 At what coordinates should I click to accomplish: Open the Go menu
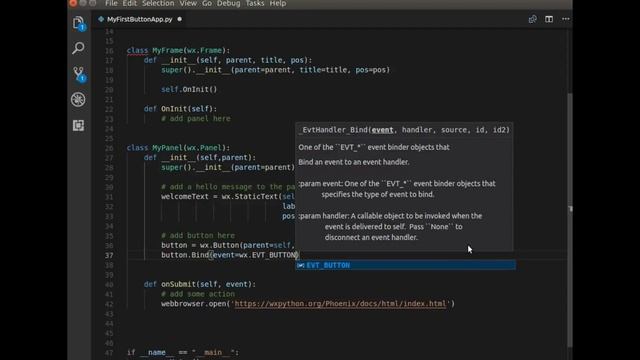click(x=207, y=3)
